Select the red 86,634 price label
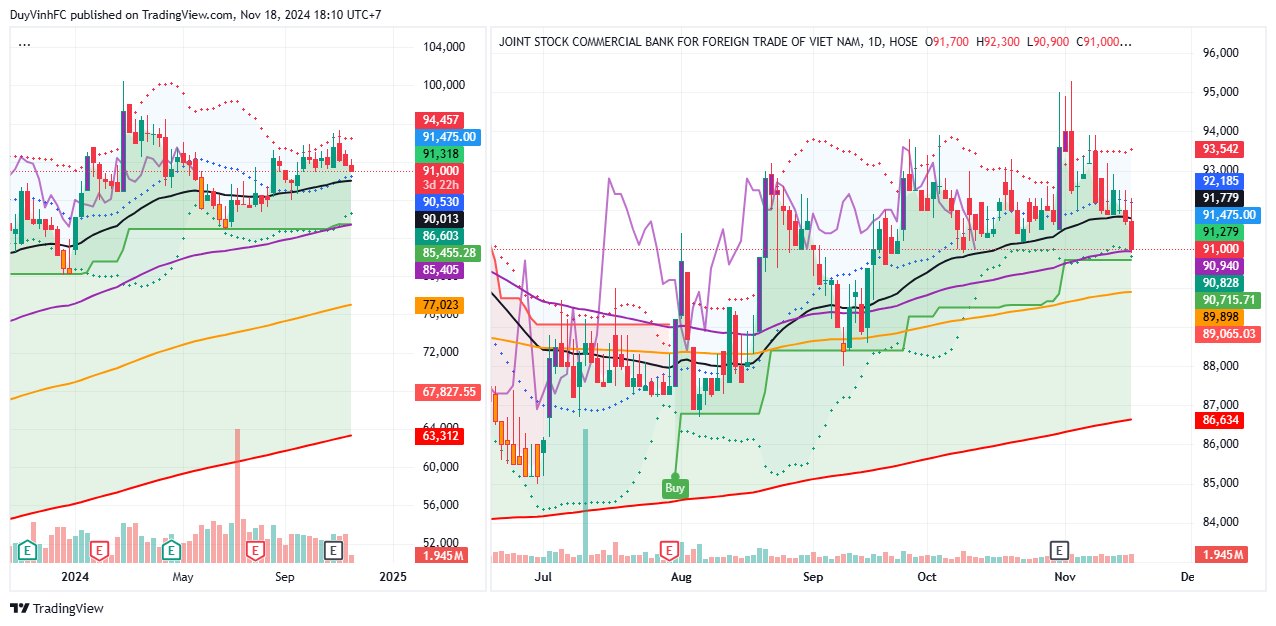Viewport: 1276px width, 626px height. (x=1221, y=420)
